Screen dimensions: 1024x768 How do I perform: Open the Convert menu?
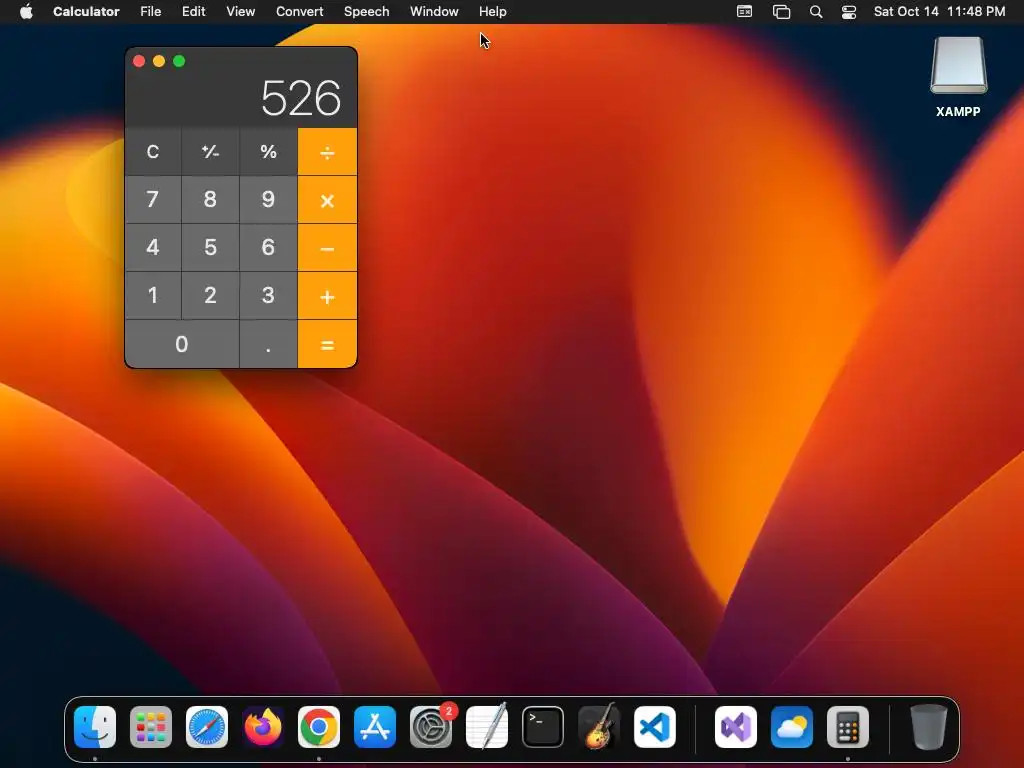tap(299, 12)
